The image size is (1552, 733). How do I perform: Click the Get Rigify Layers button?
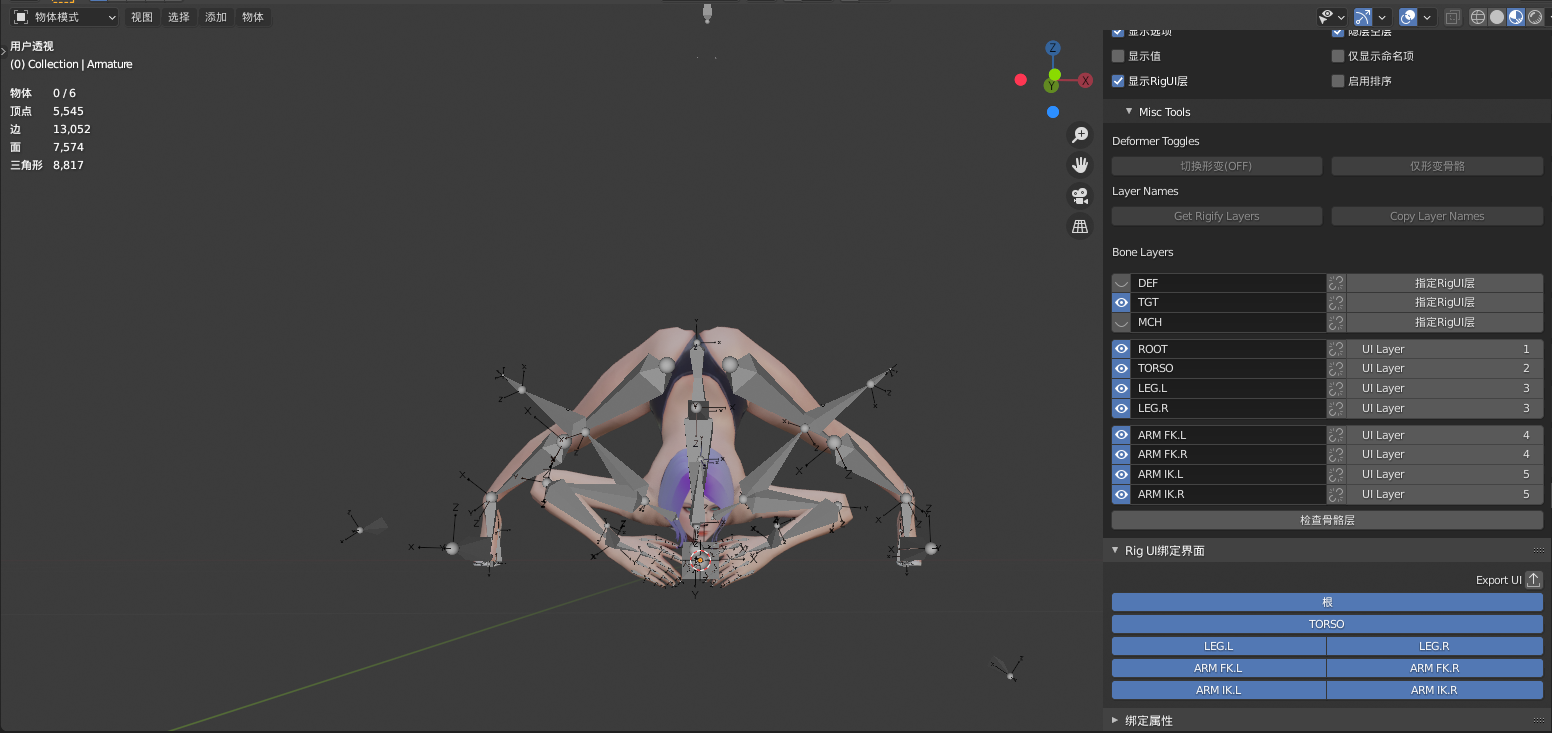[1217, 216]
